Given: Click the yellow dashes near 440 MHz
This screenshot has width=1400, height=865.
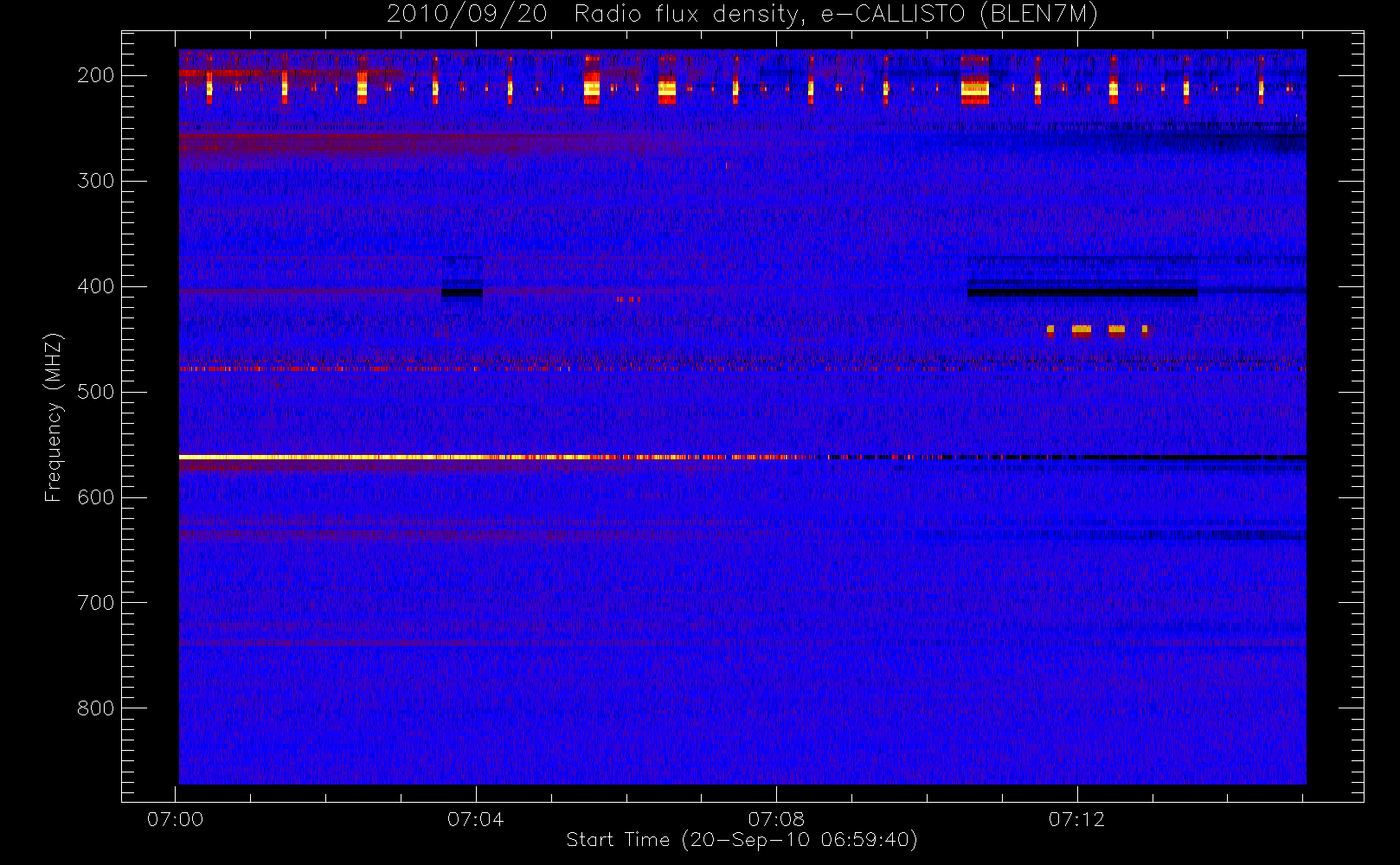Looking at the screenshot, I should pos(1096,330).
